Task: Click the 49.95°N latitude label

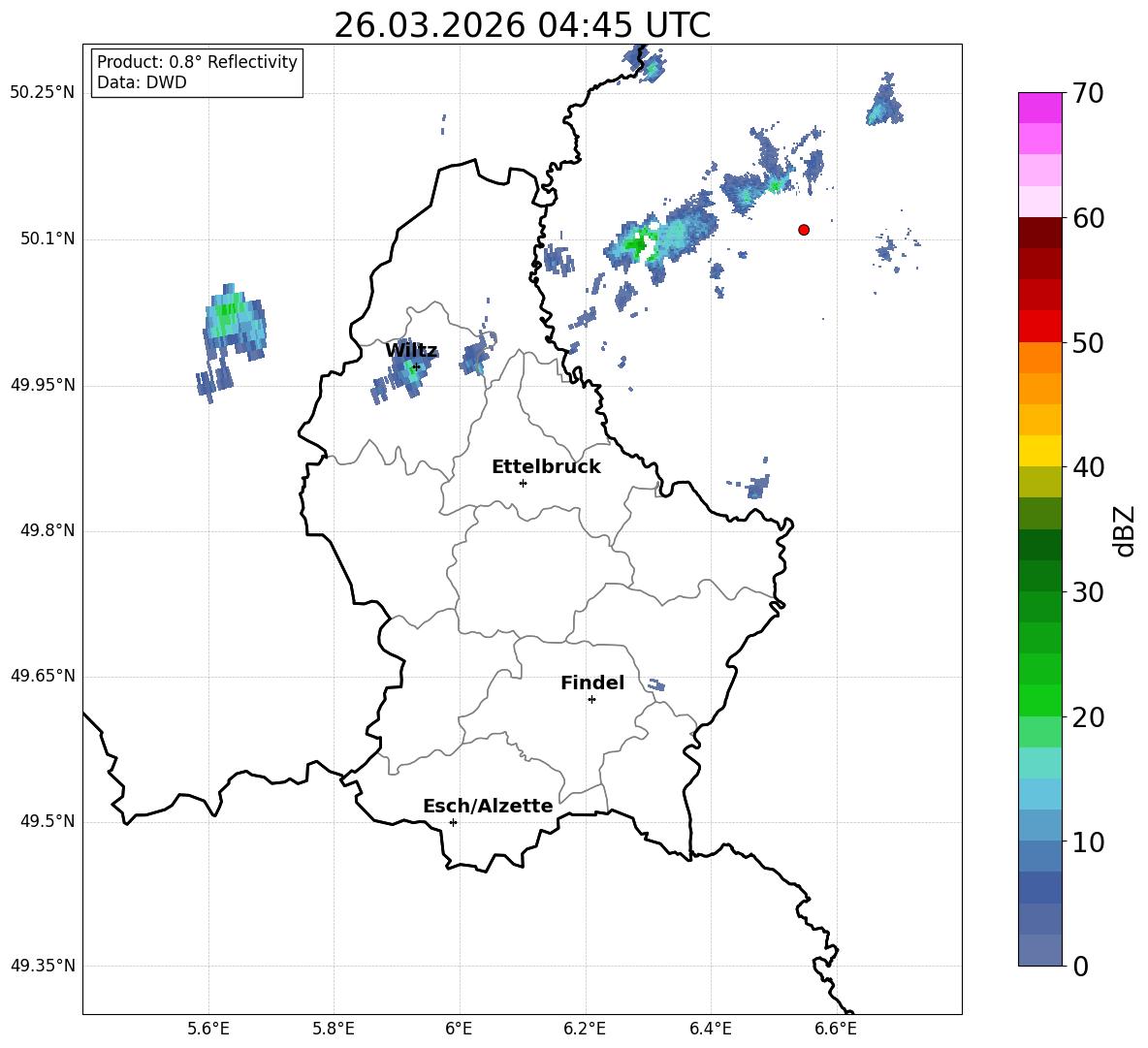Action: click(x=43, y=385)
